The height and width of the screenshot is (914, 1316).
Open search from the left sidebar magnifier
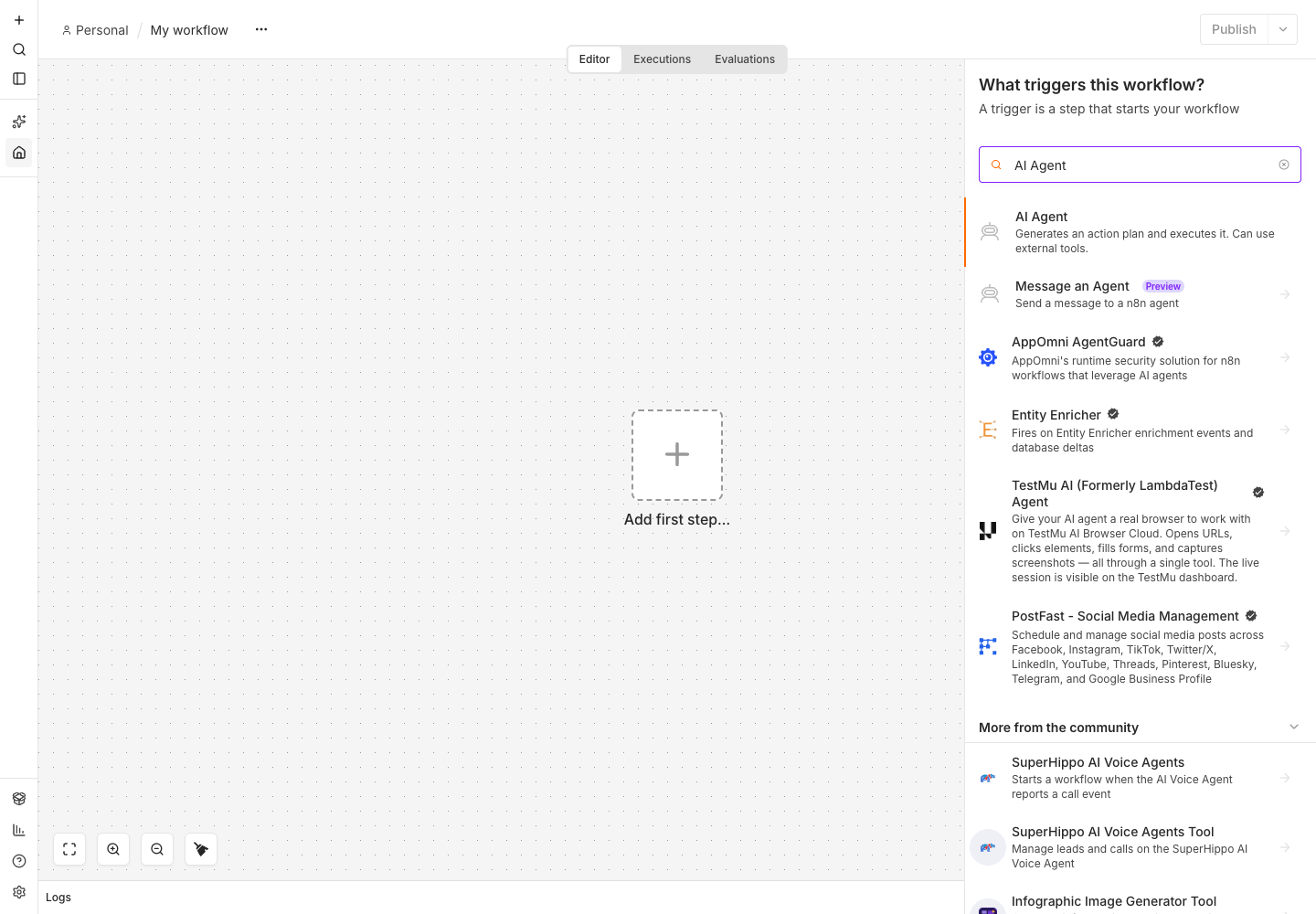click(19, 49)
